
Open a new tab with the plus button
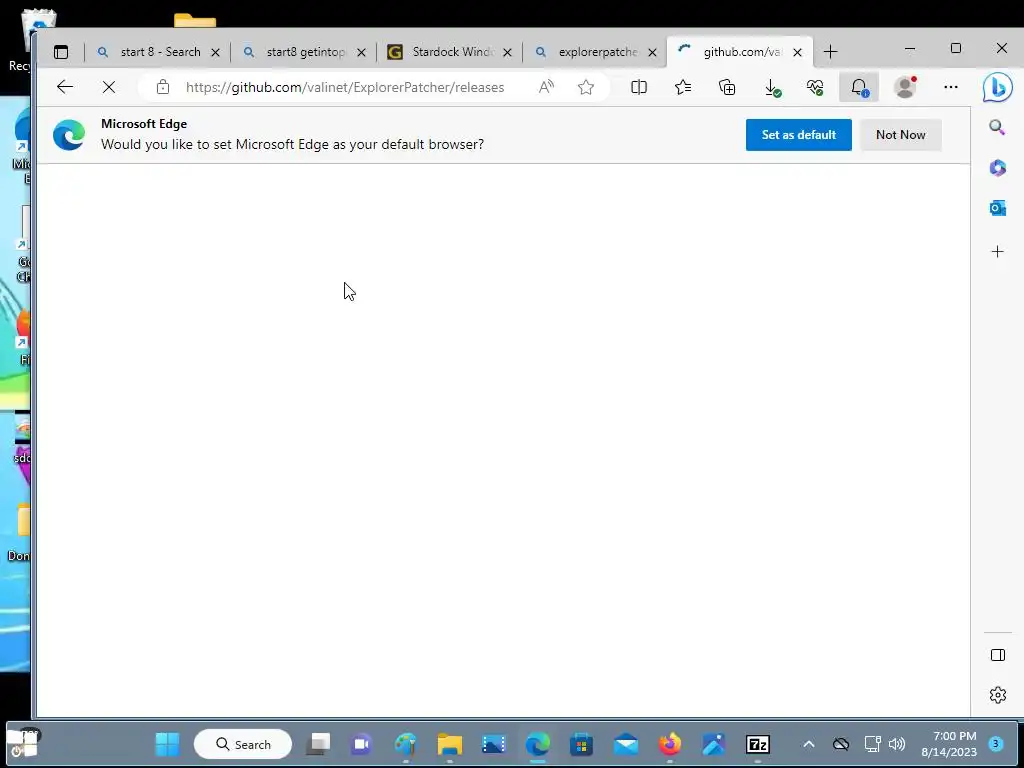(830, 52)
